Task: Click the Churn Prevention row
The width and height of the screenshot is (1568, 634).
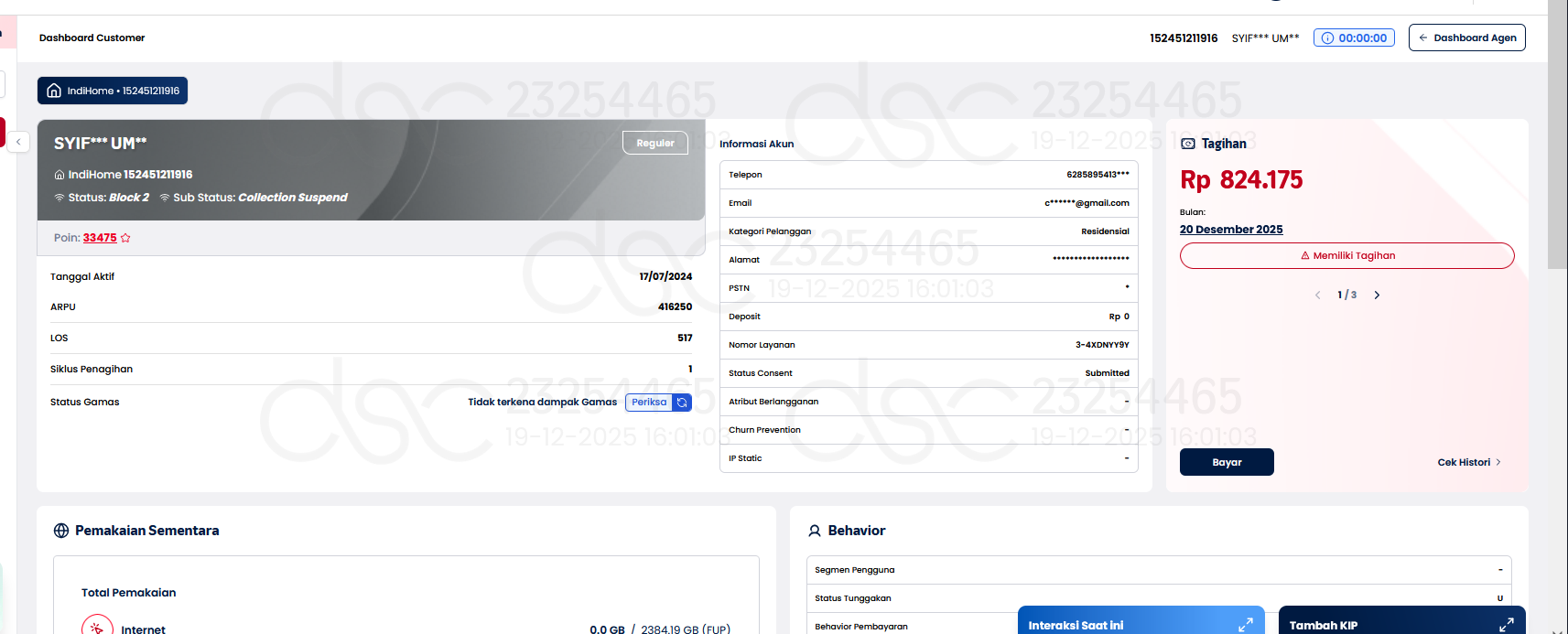Action: (929, 430)
